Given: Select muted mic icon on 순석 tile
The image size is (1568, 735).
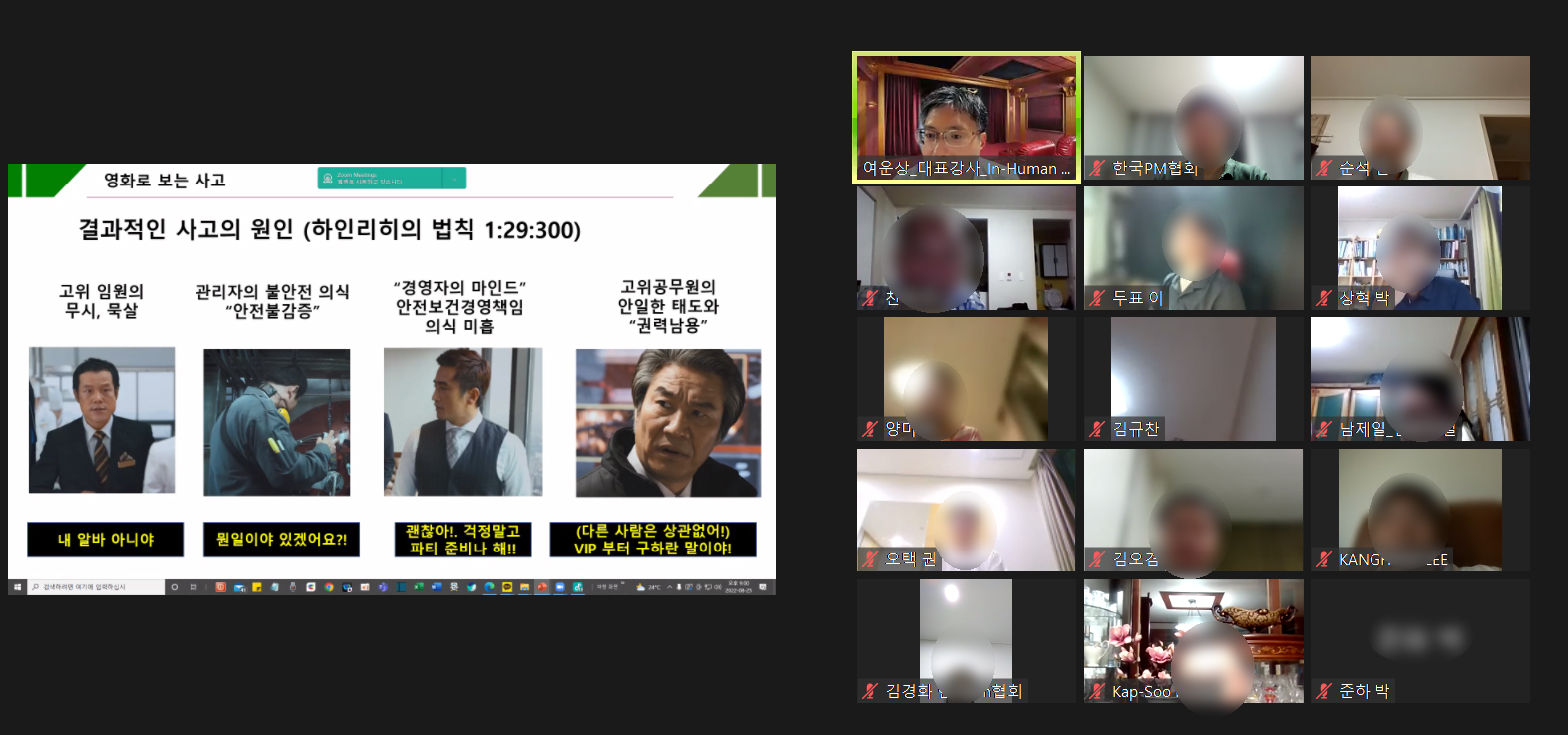Looking at the screenshot, I should pyautogui.click(x=1324, y=168).
